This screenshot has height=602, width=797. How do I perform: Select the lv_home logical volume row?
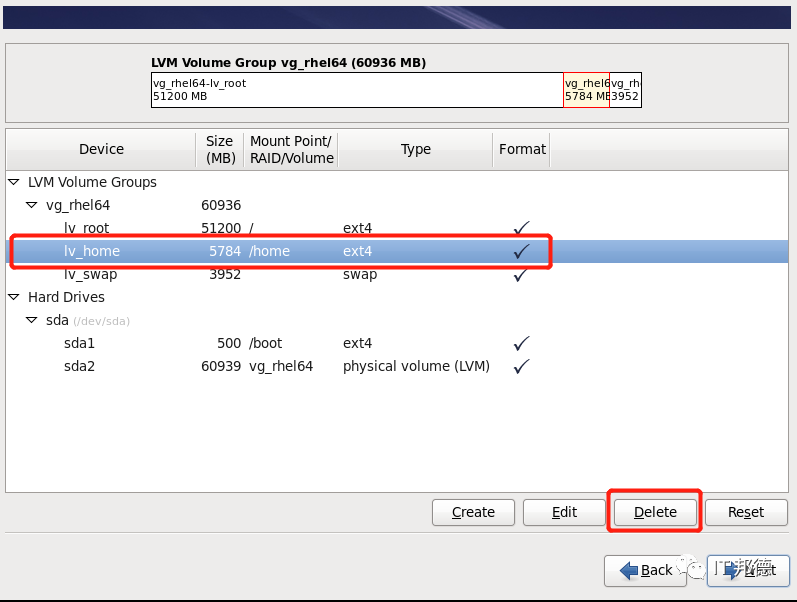click(397, 251)
